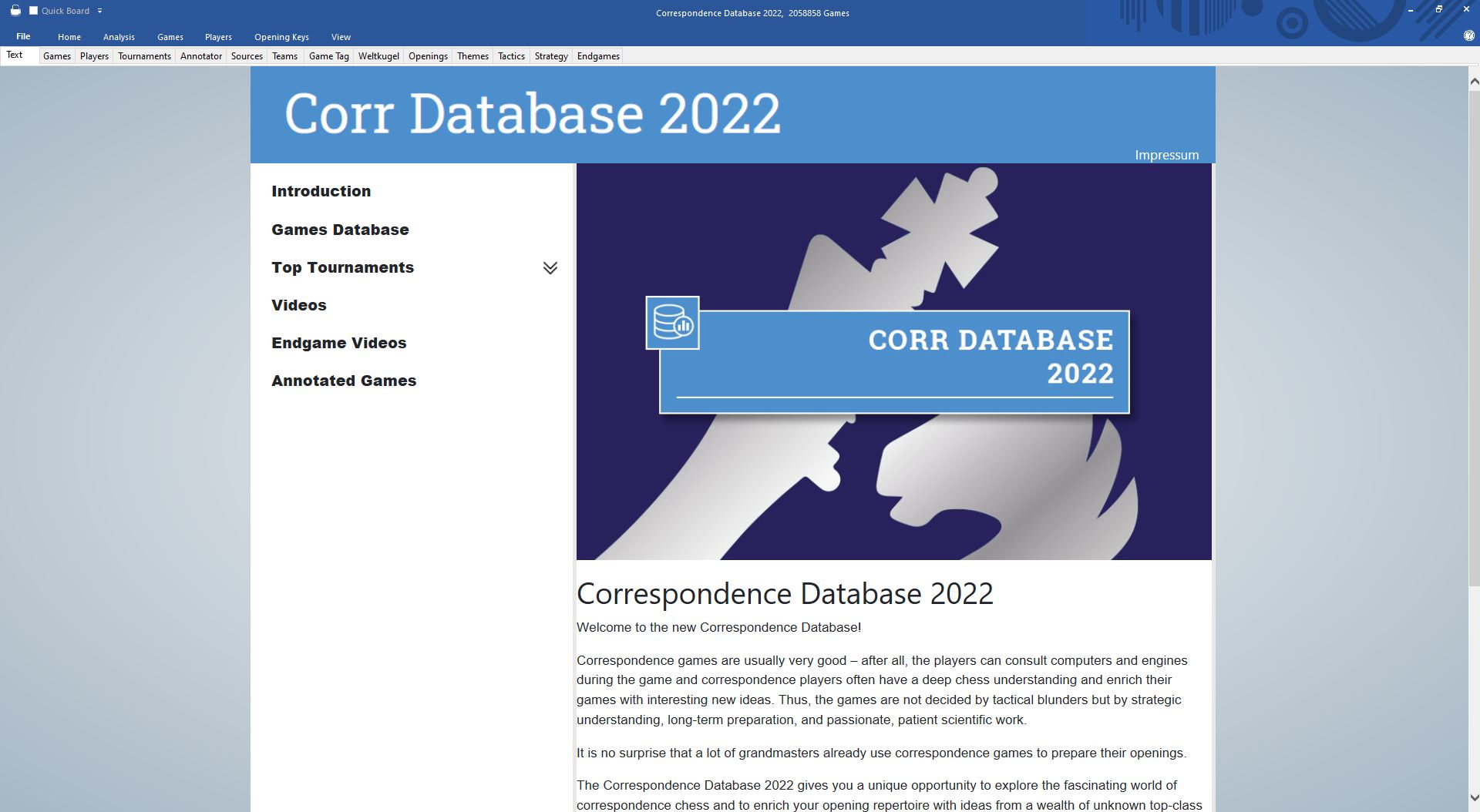The height and width of the screenshot is (812, 1480).
Task: Show the Sources tab
Action: tap(247, 56)
